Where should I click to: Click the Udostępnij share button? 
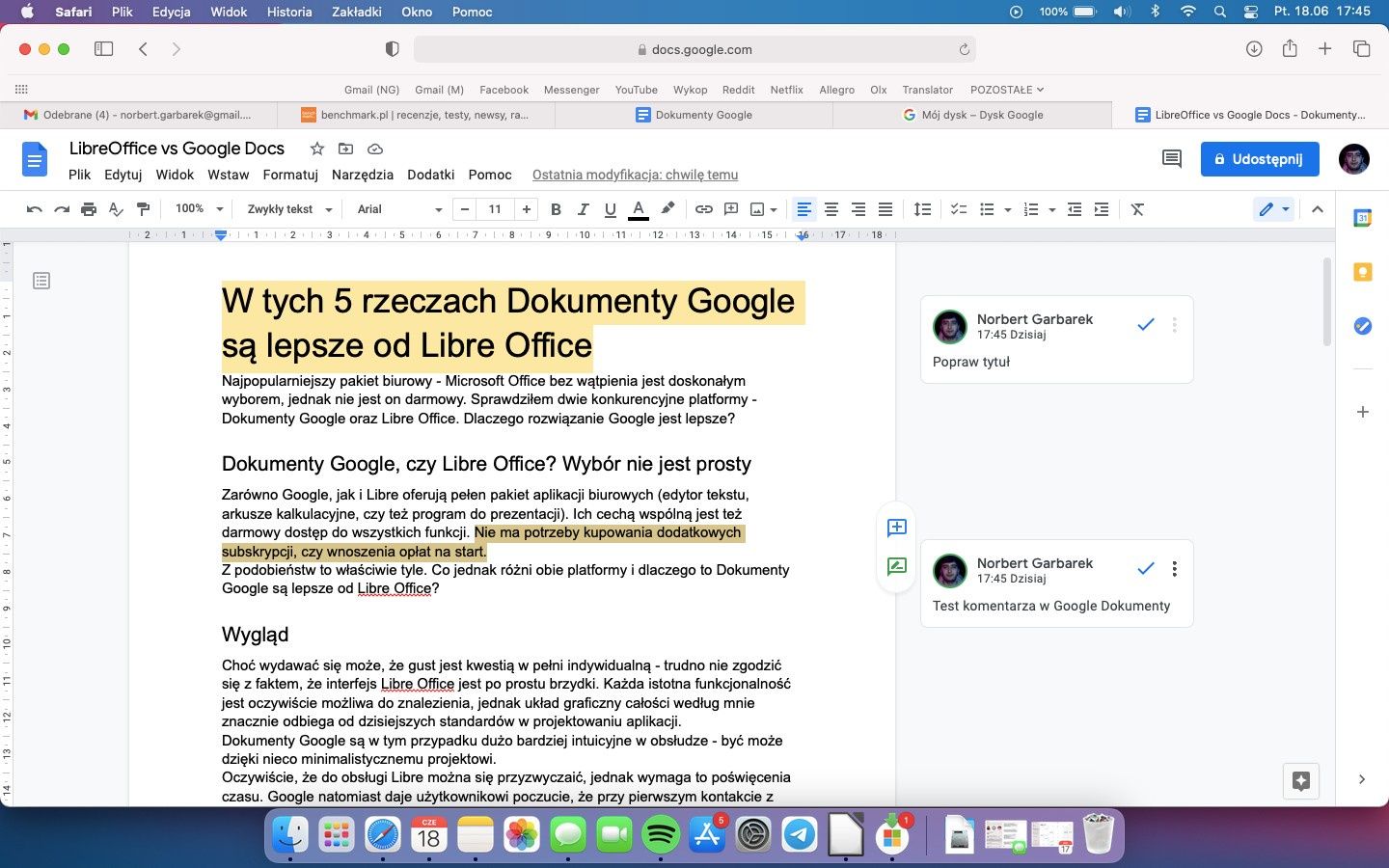tap(1259, 159)
